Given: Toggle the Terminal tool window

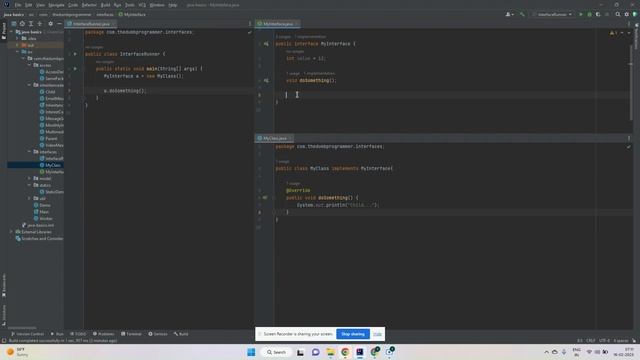Looking at the screenshot, I should coord(131,334).
